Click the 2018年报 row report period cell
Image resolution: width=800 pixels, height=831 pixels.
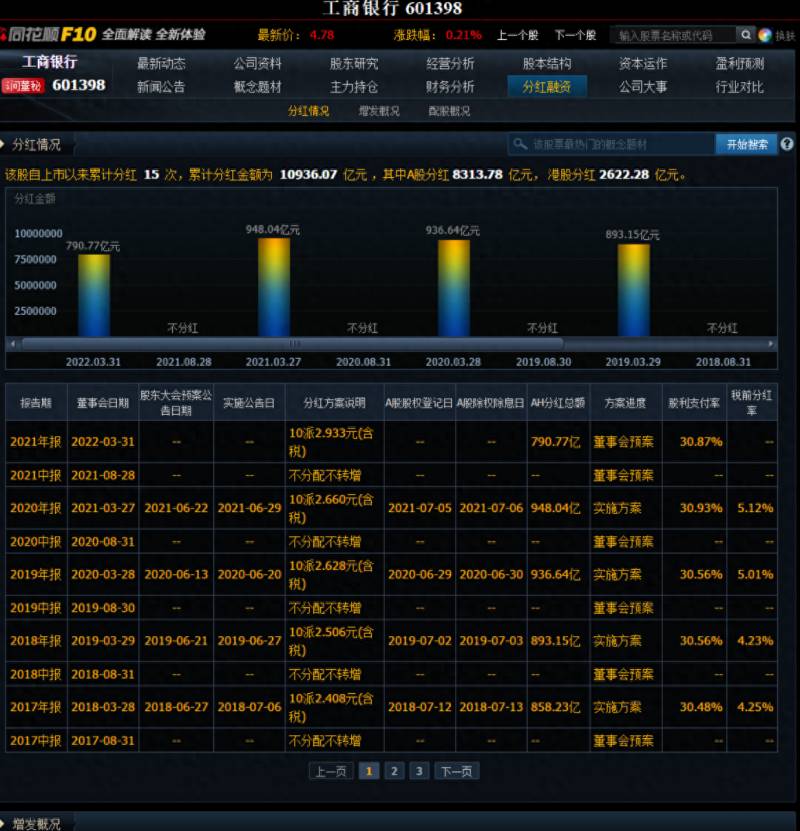pos(36,641)
